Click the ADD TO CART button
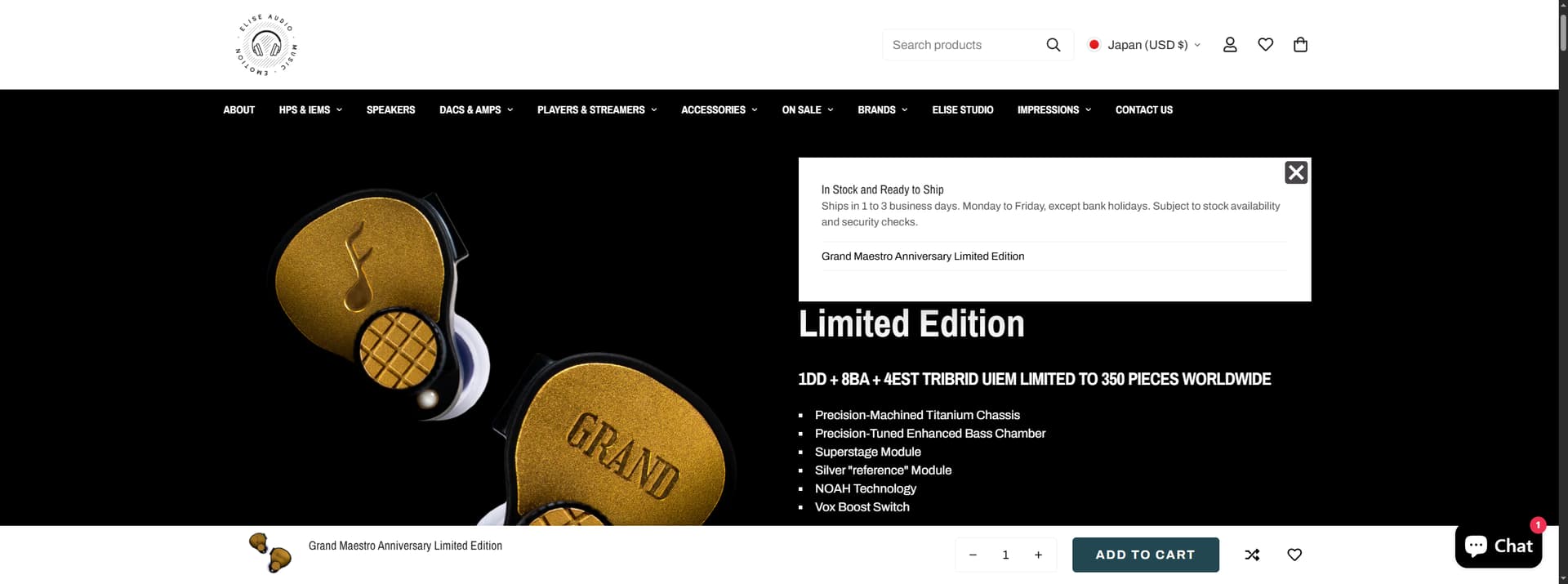Image resolution: width=1568 pixels, height=584 pixels. [1145, 555]
